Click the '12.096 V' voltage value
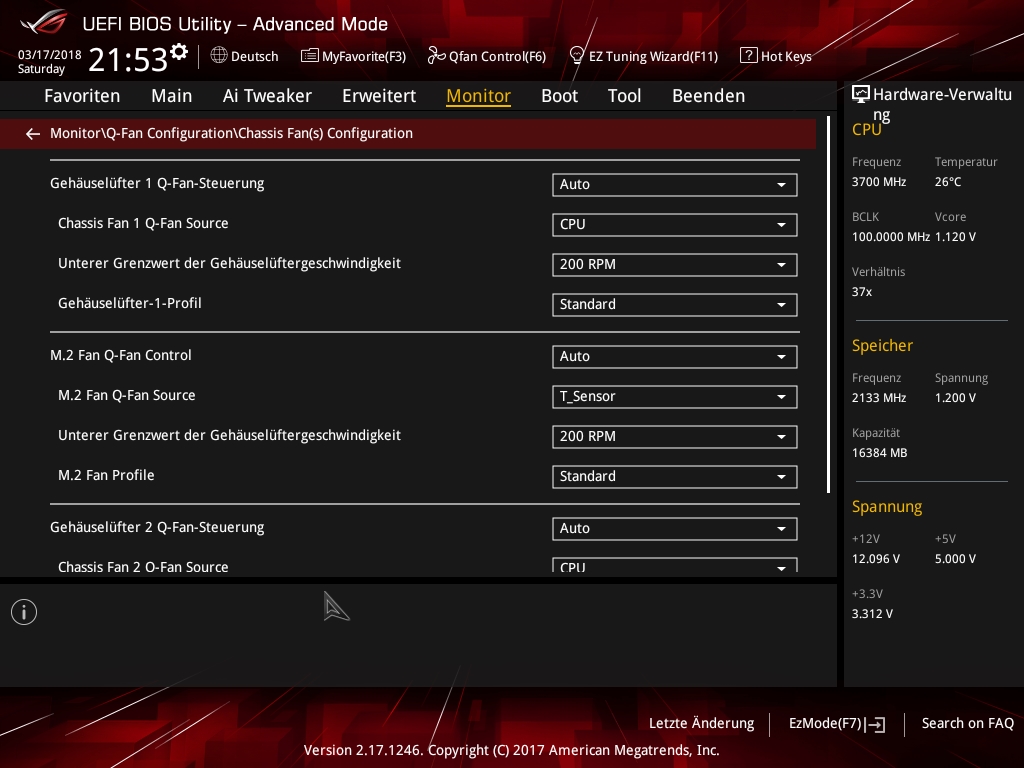This screenshot has width=1024, height=768. (875, 559)
